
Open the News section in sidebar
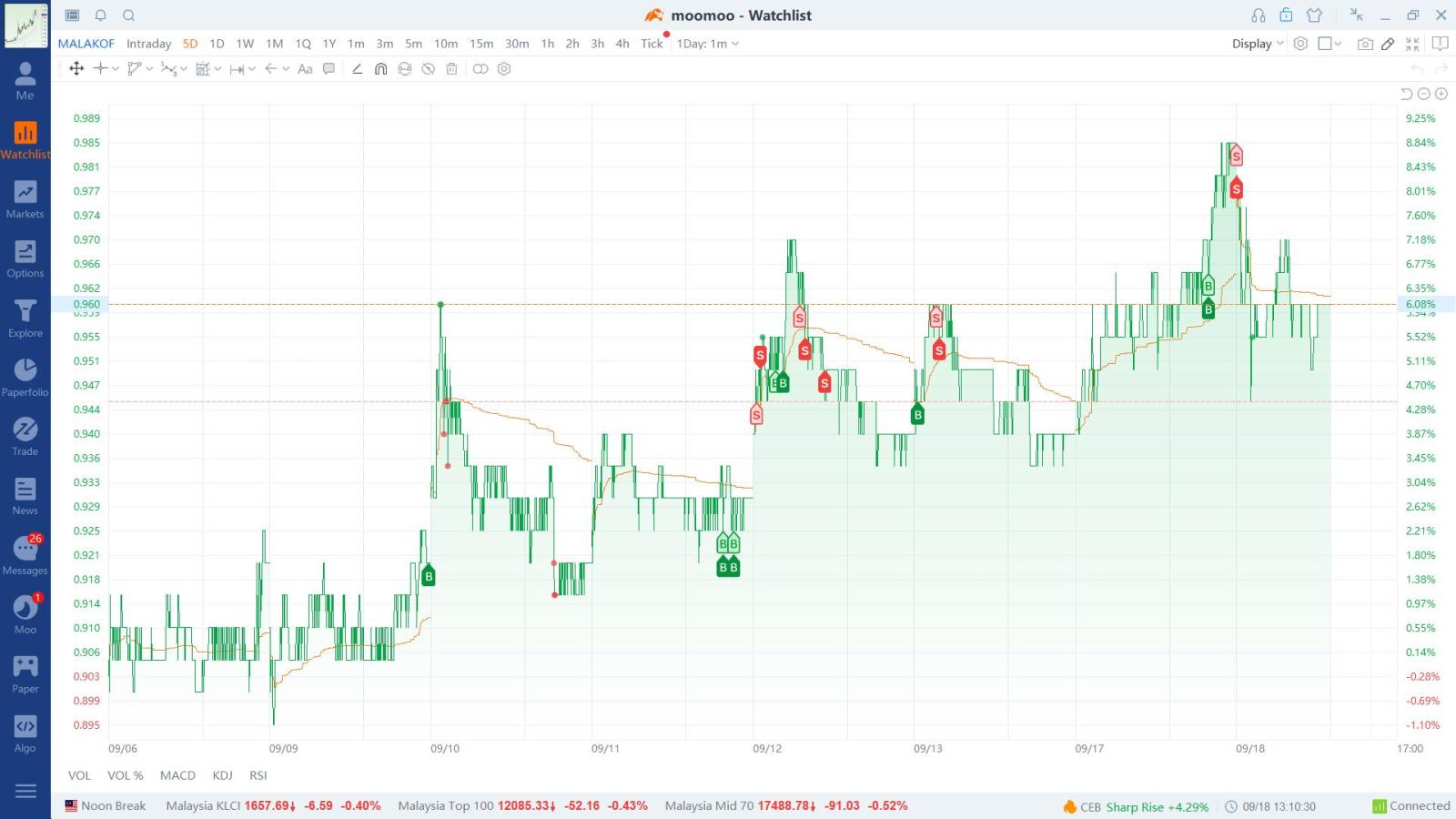(x=25, y=496)
